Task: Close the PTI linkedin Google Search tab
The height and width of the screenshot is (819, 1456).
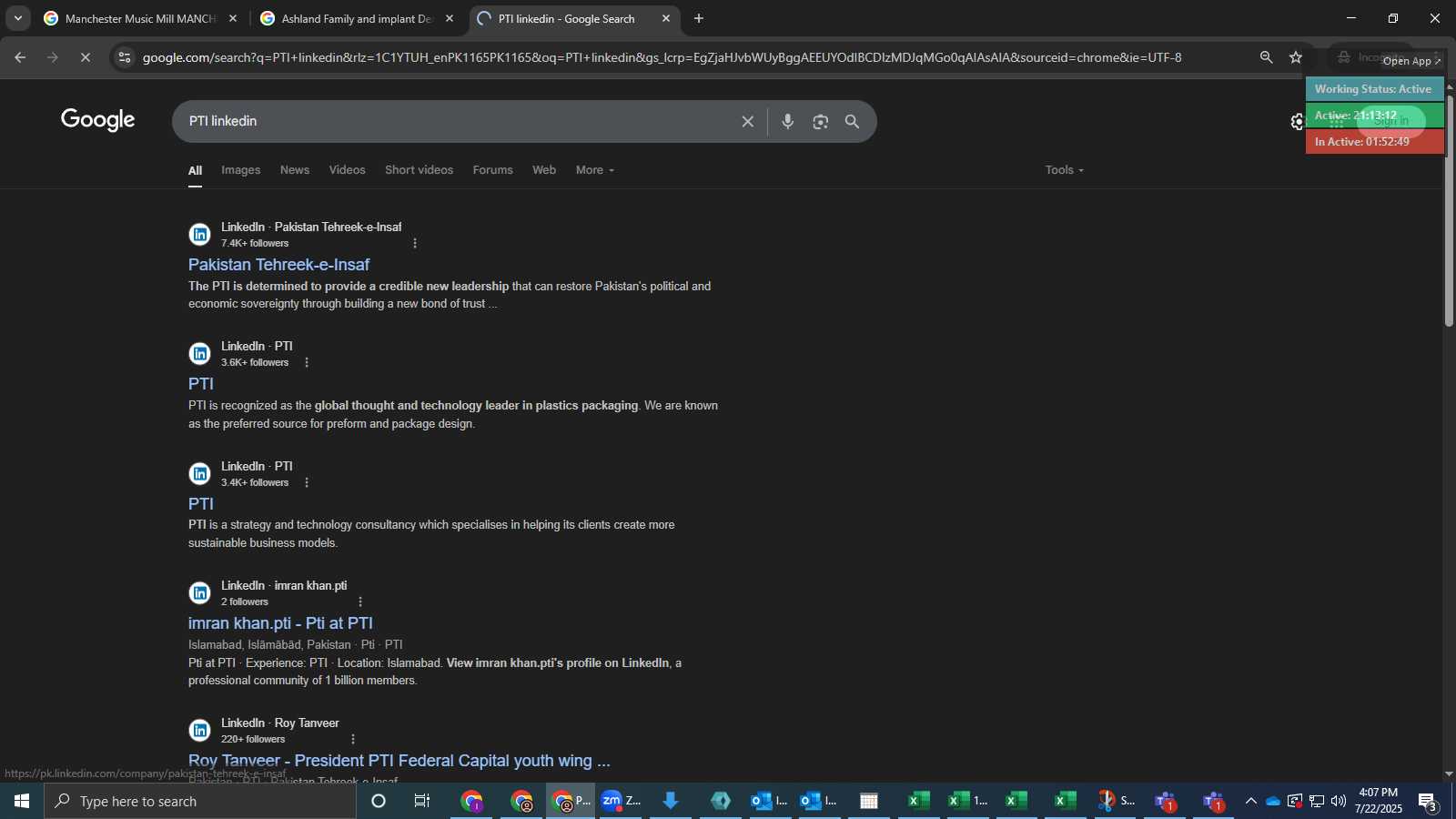Action: (666, 18)
